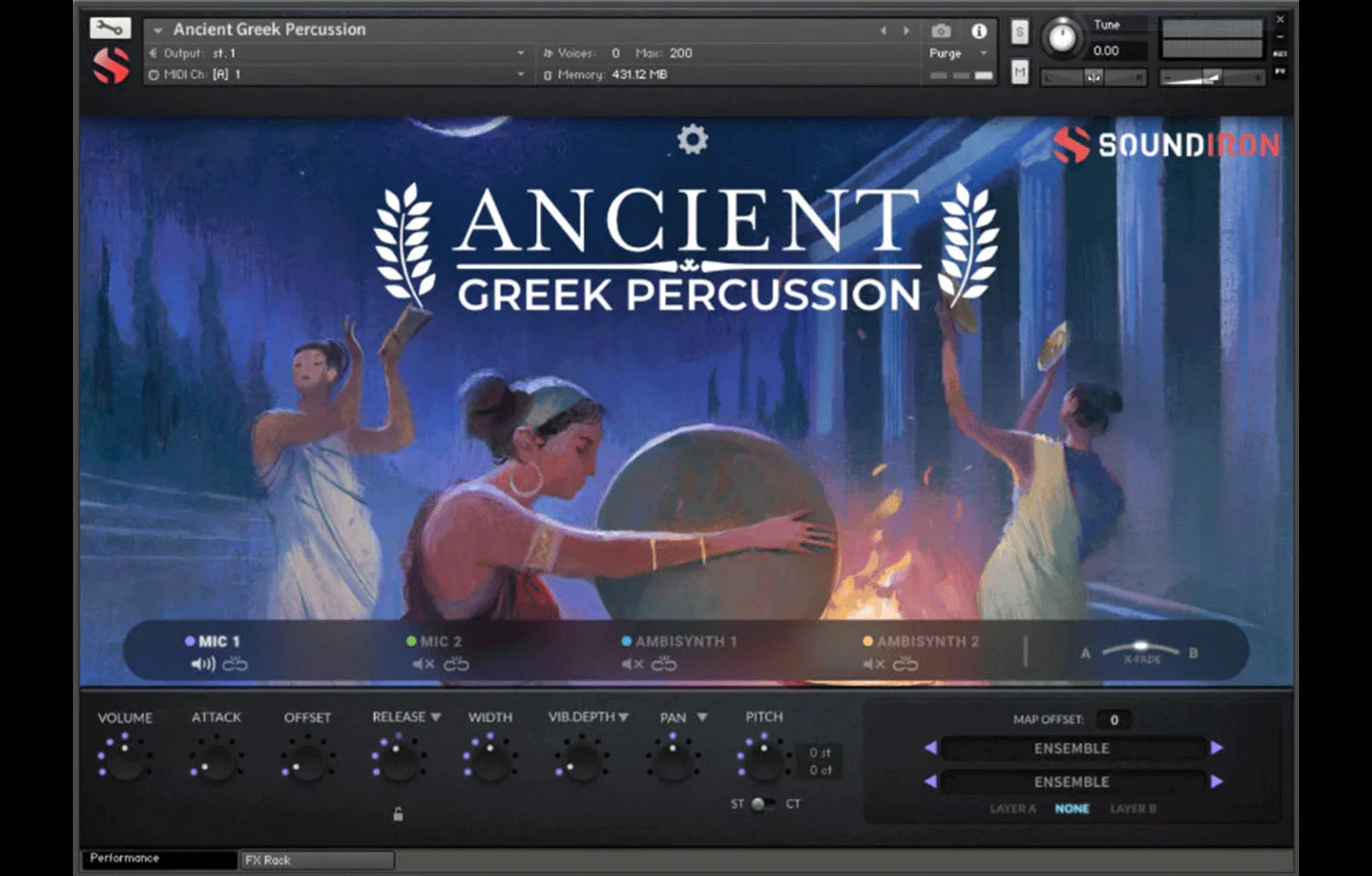1372x876 pixels.
Task: Switch to the Performance tab
Action: 159,859
